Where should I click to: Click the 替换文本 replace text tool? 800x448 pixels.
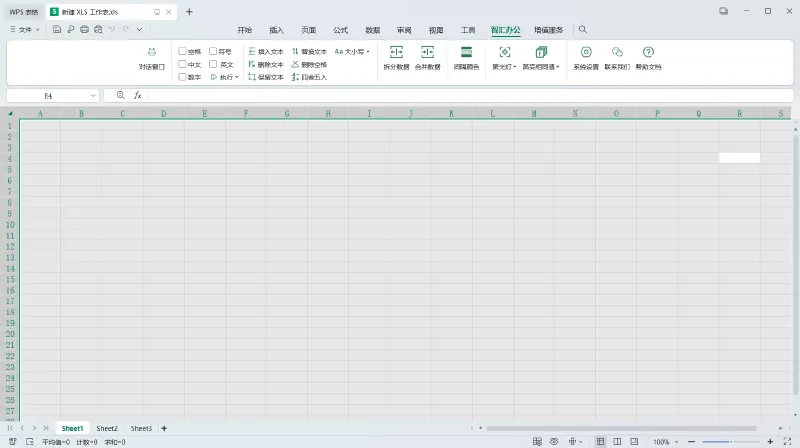(x=309, y=52)
